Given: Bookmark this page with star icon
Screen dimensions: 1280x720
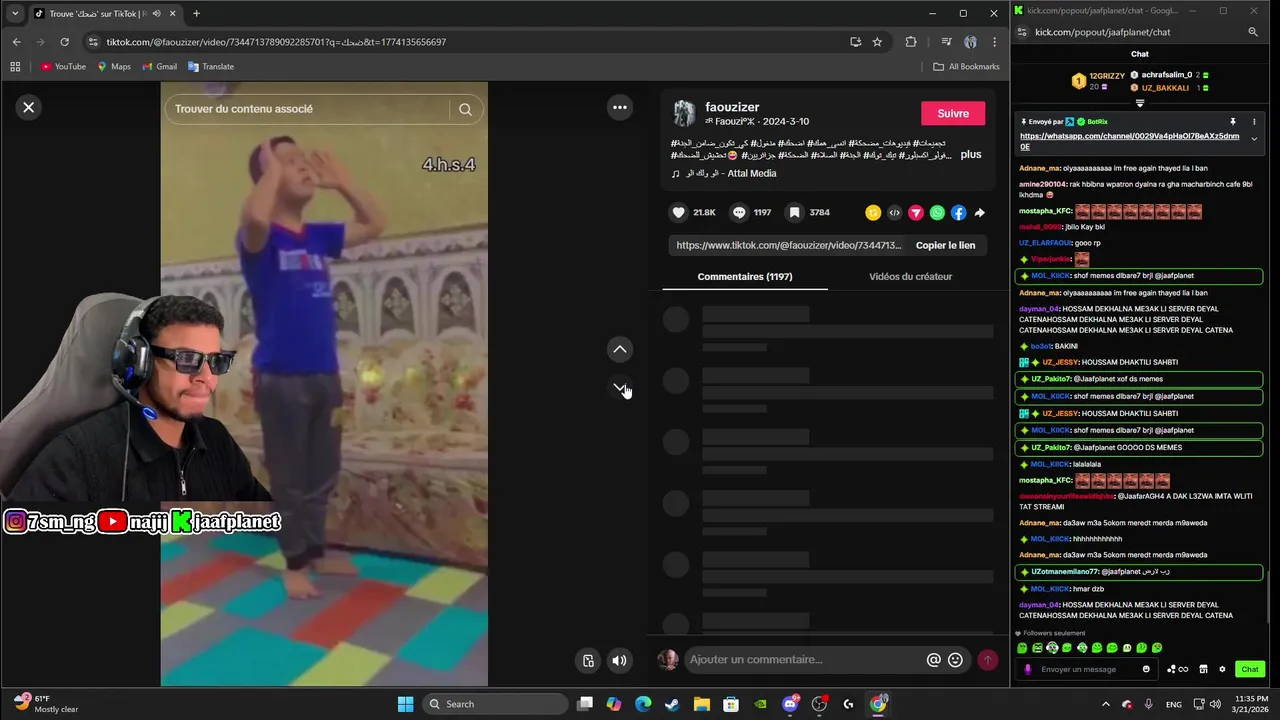Looking at the screenshot, I should click(x=877, y=42).
